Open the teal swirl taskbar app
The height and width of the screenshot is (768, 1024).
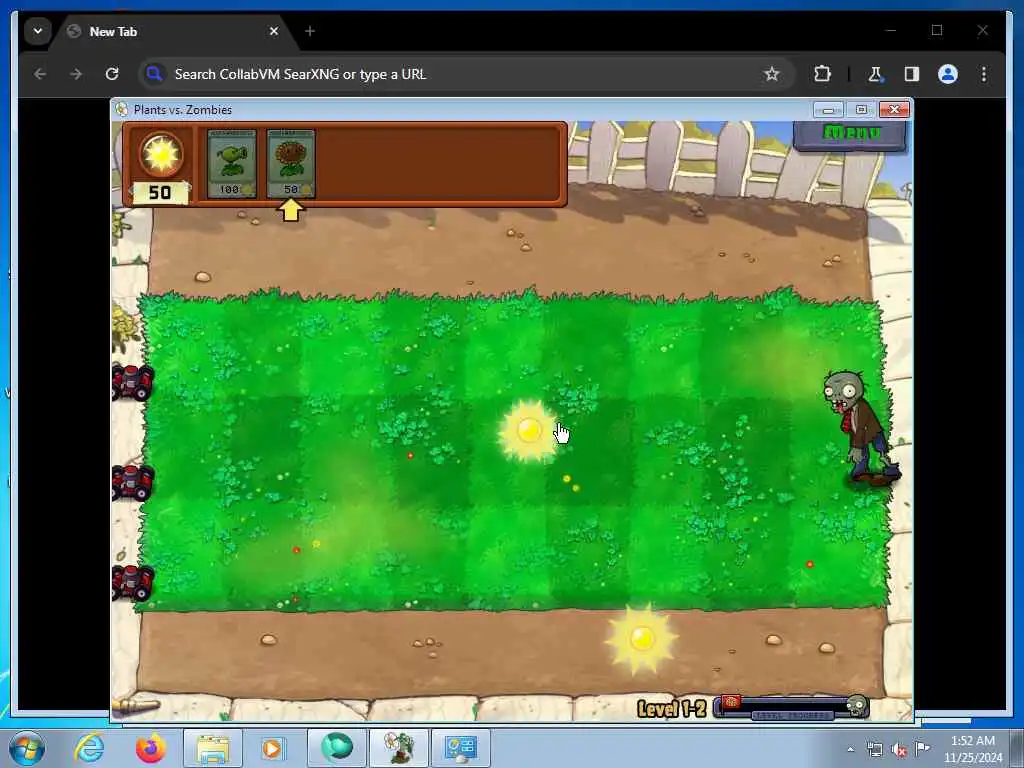pos(336,748)
